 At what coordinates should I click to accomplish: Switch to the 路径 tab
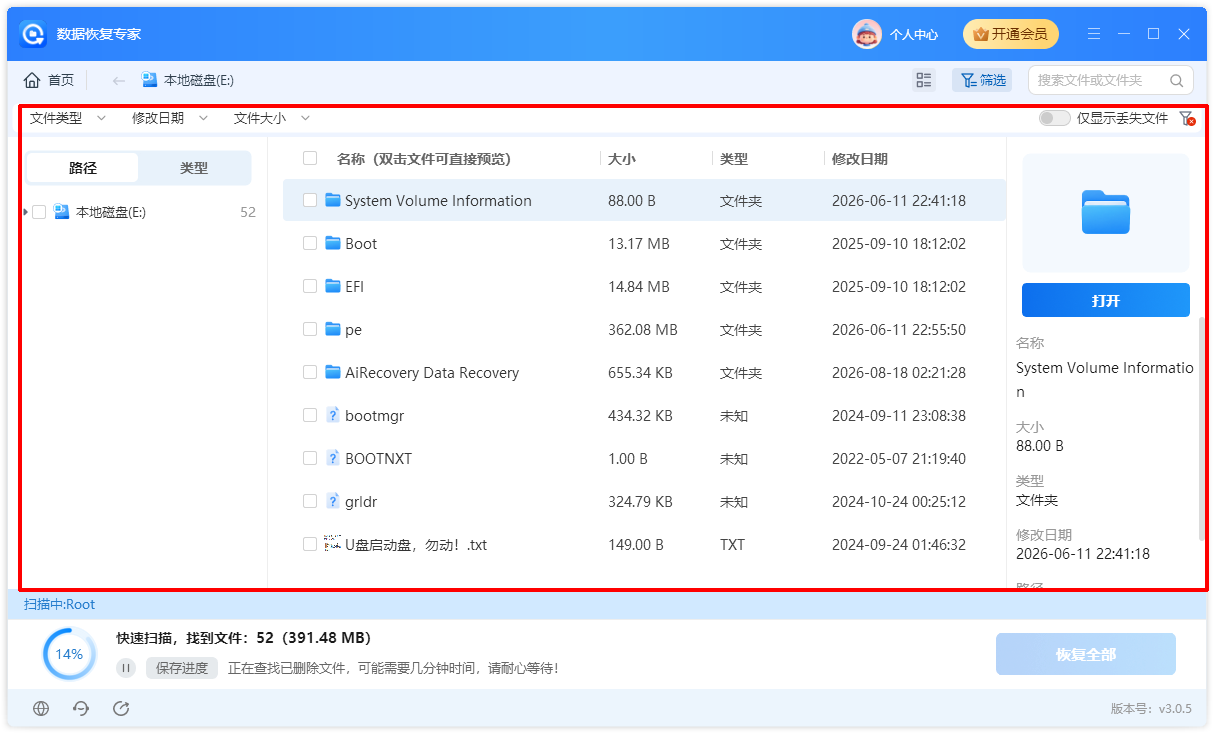(83, 168)
